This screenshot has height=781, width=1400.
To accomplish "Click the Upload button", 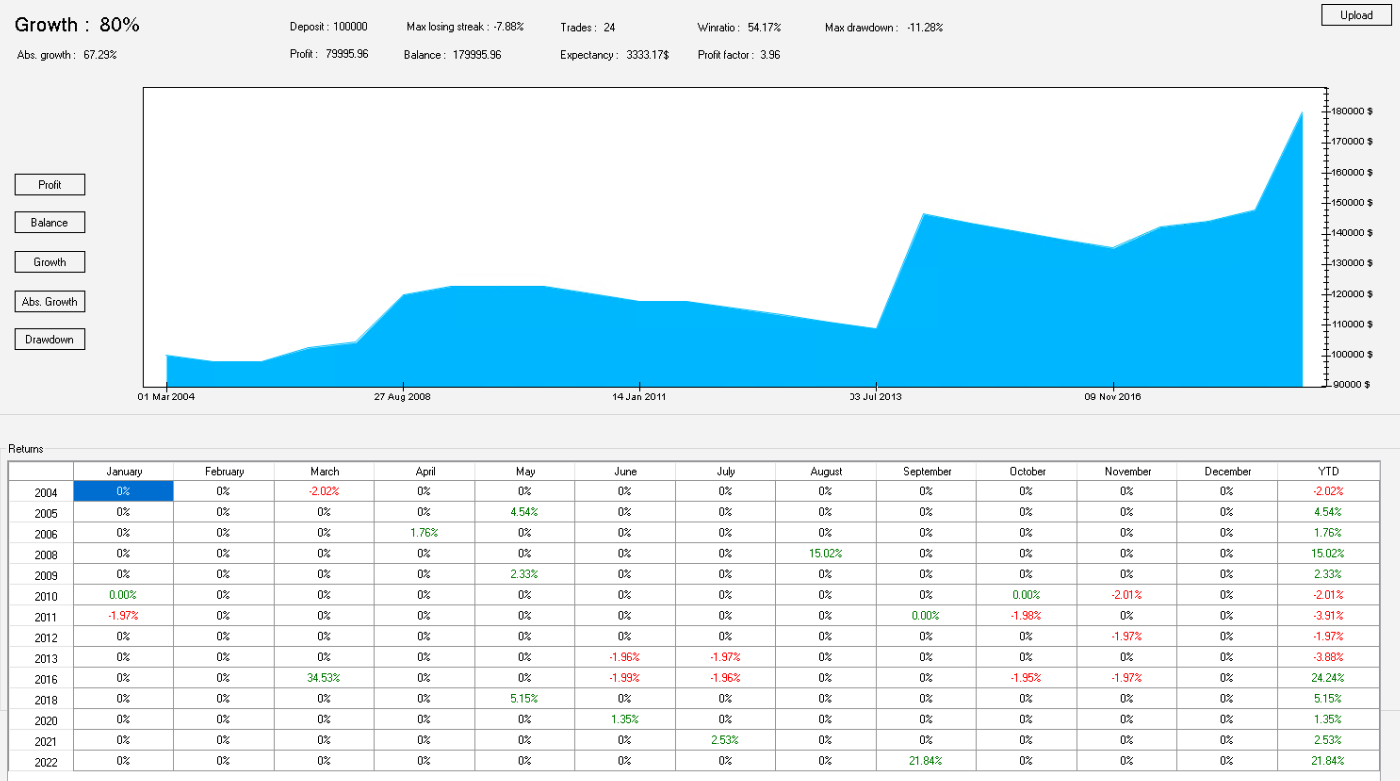I will click(1355, 15).
